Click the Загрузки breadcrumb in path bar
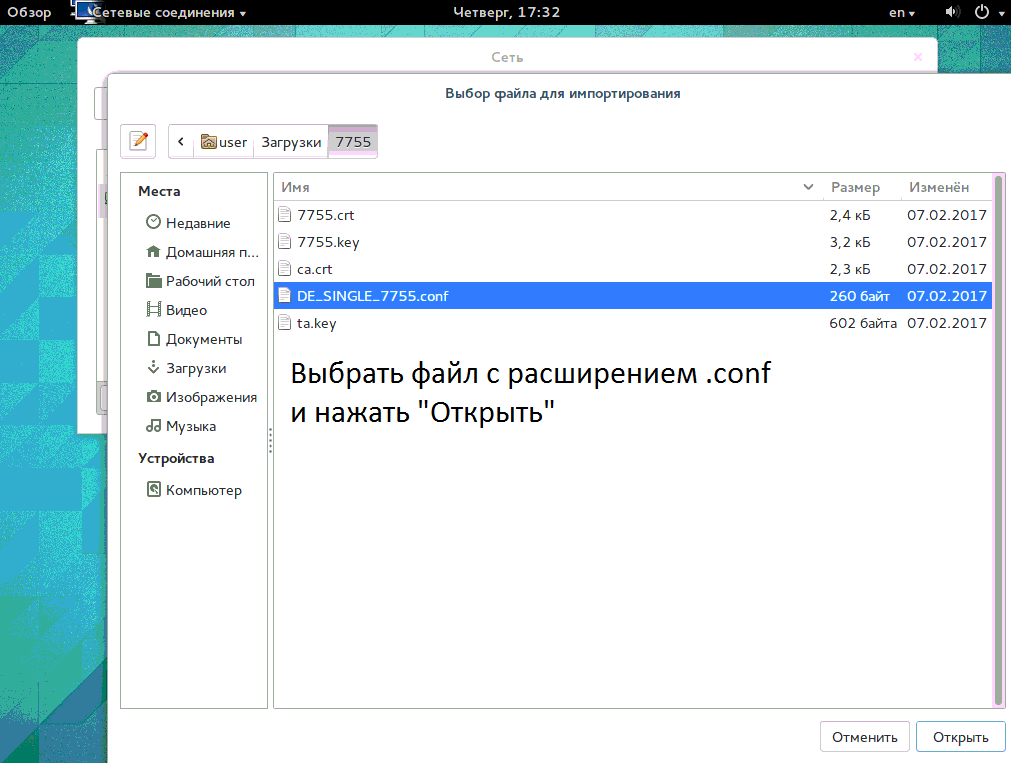Screen dimensions: 1011x763 point(291,142)
